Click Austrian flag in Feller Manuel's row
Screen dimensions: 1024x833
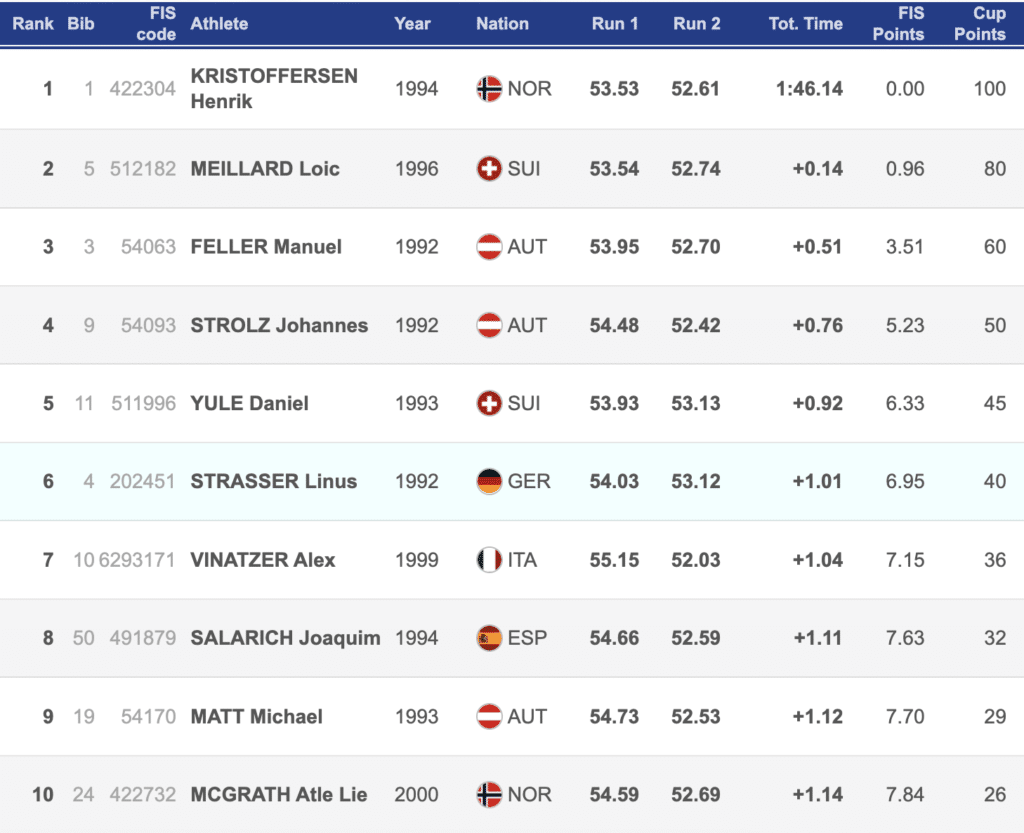pos(489,247)
